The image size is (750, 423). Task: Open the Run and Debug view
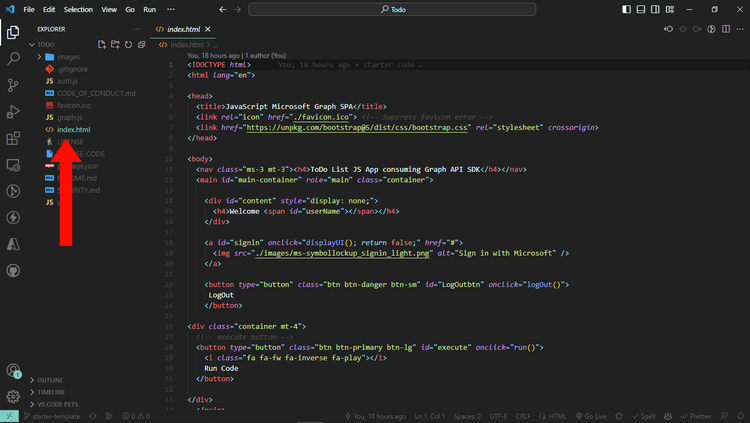[13, 112]
